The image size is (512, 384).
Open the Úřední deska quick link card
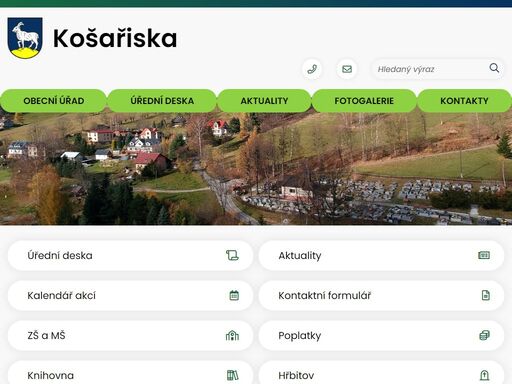130,256
